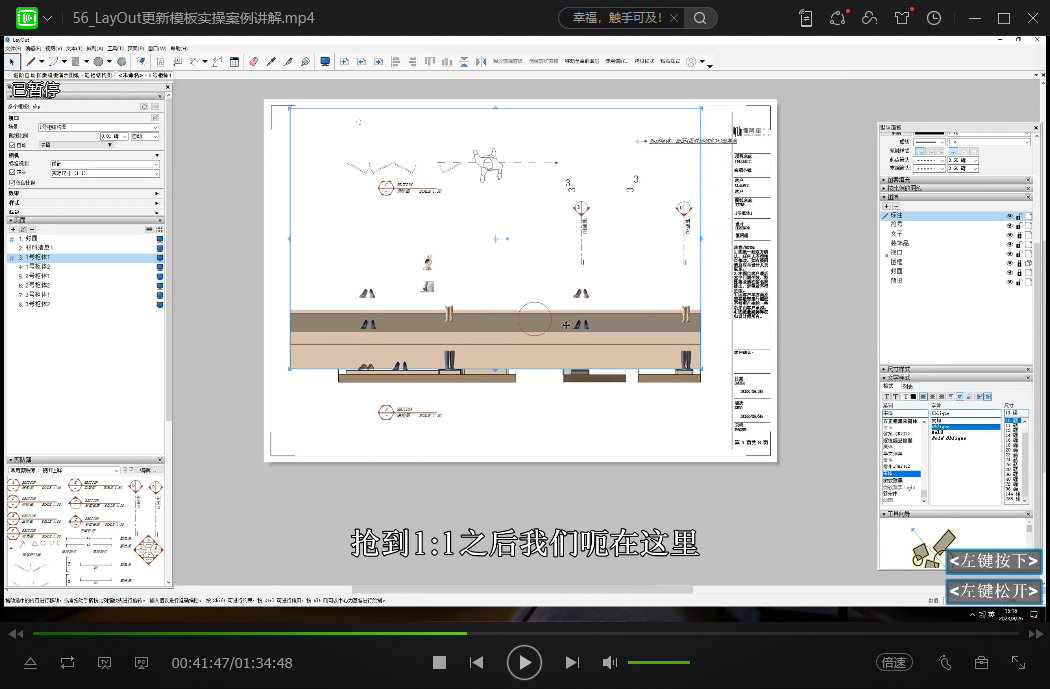This screenshot has height=689, width=1050.
Task: Click the 倍速 playback speed button
Action: coord(893,662)
